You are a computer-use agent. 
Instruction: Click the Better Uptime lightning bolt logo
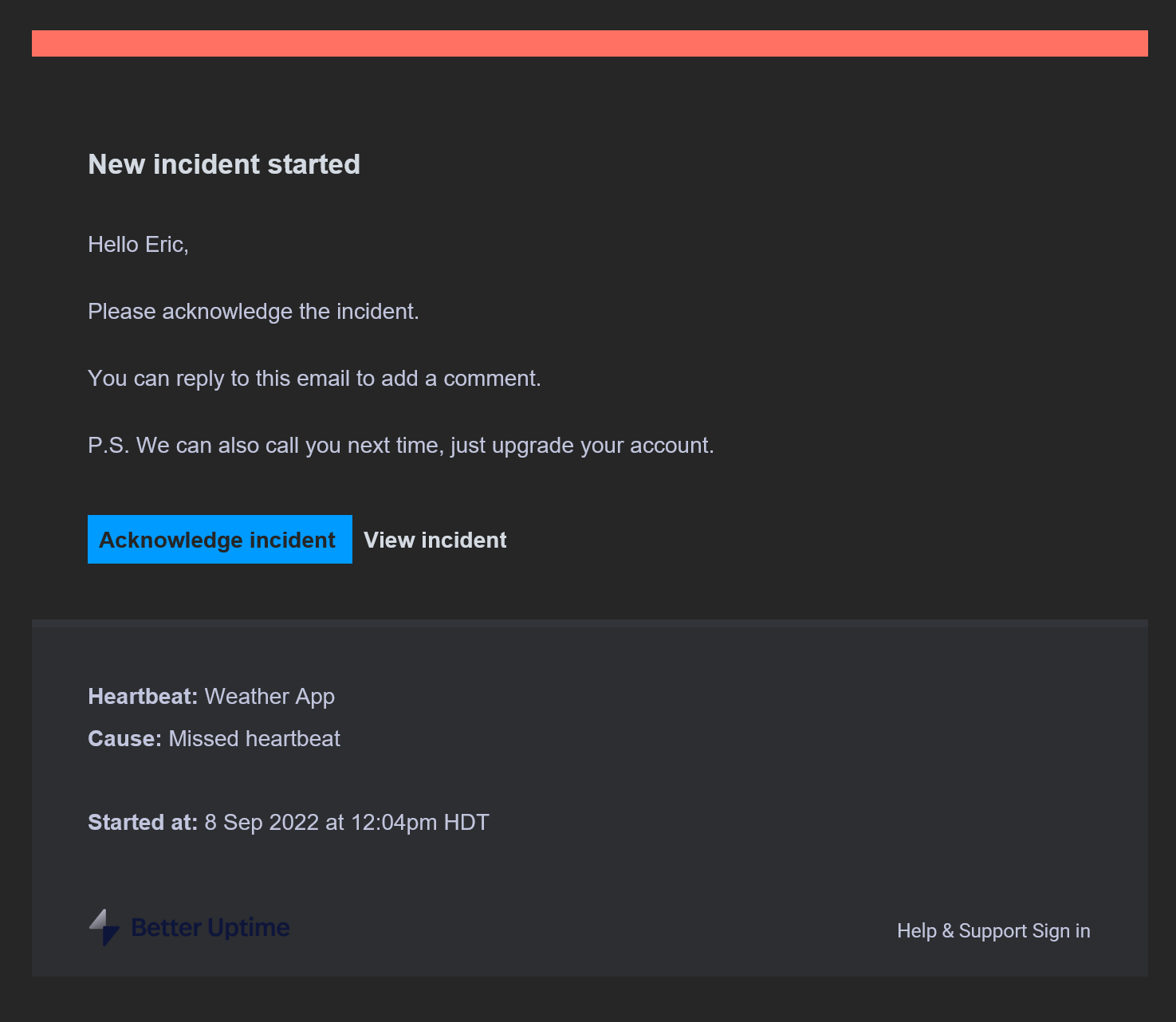pyautogui.click(x=104, y=927)
